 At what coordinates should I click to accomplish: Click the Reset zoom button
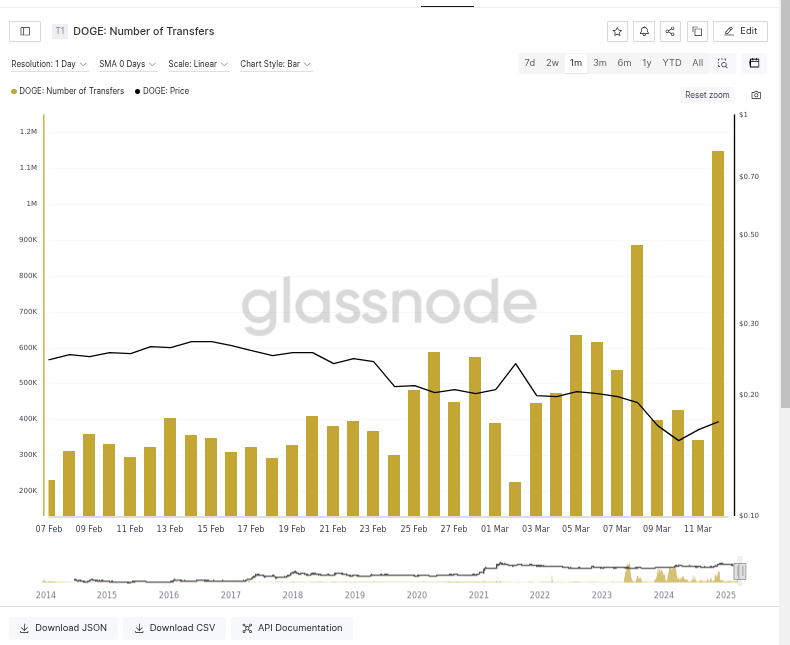point(707,95)
